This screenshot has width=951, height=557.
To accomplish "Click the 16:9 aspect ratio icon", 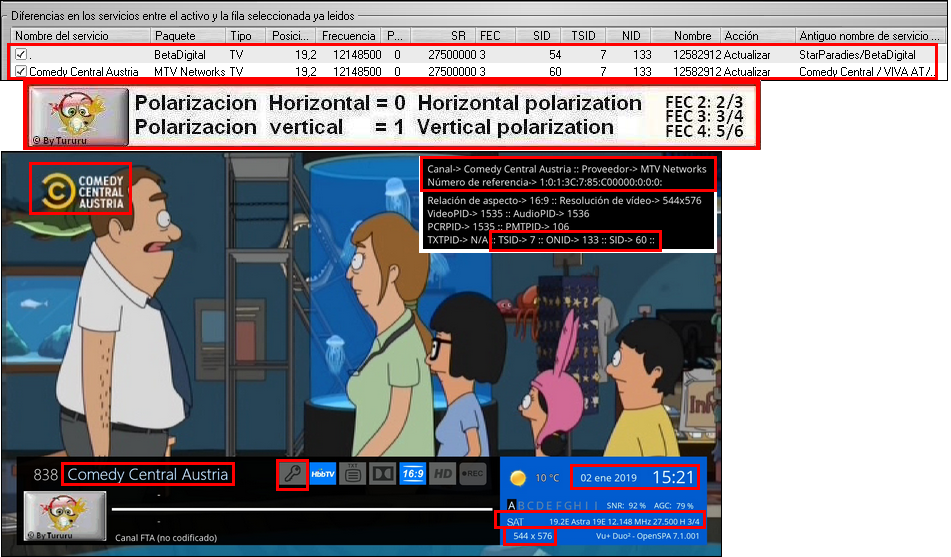I will pyautogui.click(x=413, y=474).
